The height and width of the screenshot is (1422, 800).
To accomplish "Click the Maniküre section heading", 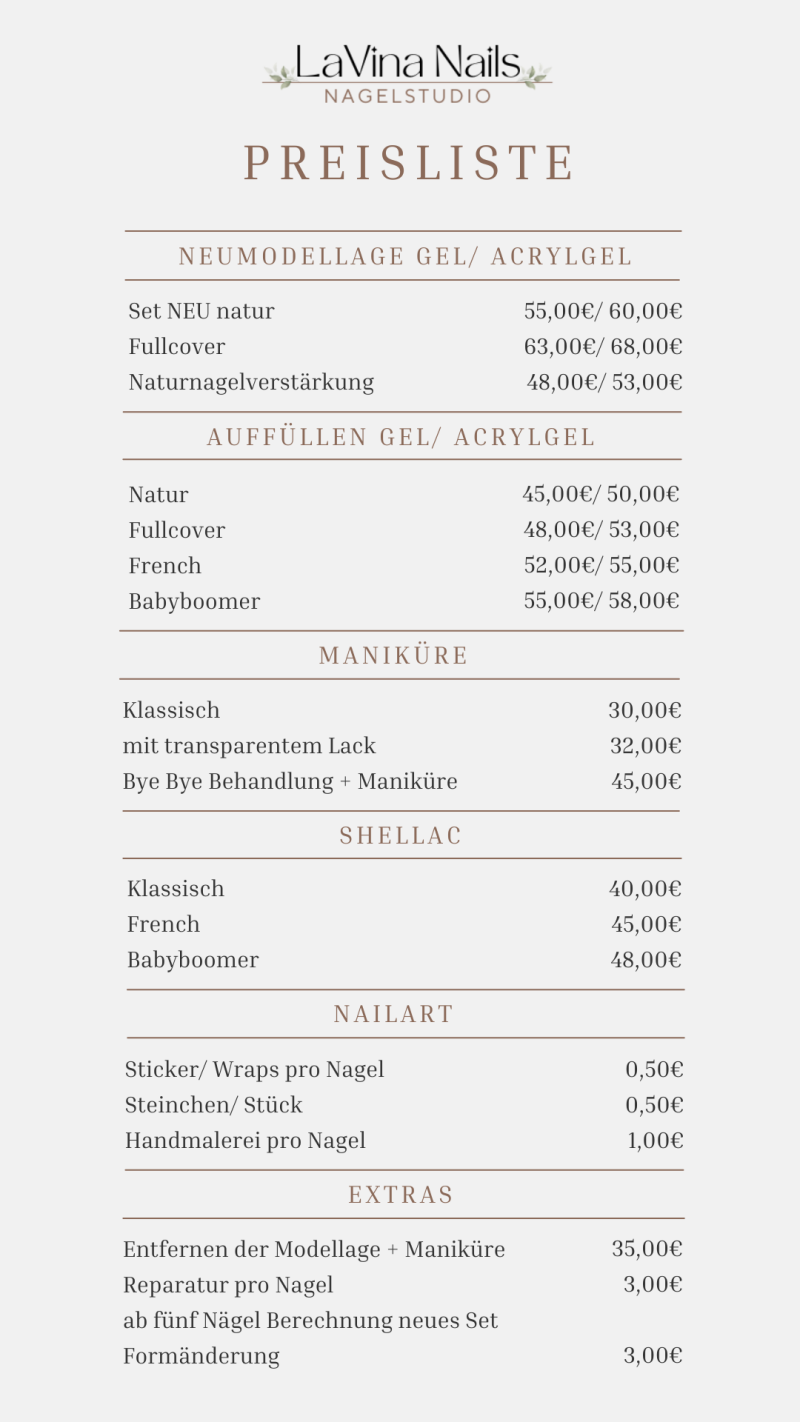I will [394, 656].
